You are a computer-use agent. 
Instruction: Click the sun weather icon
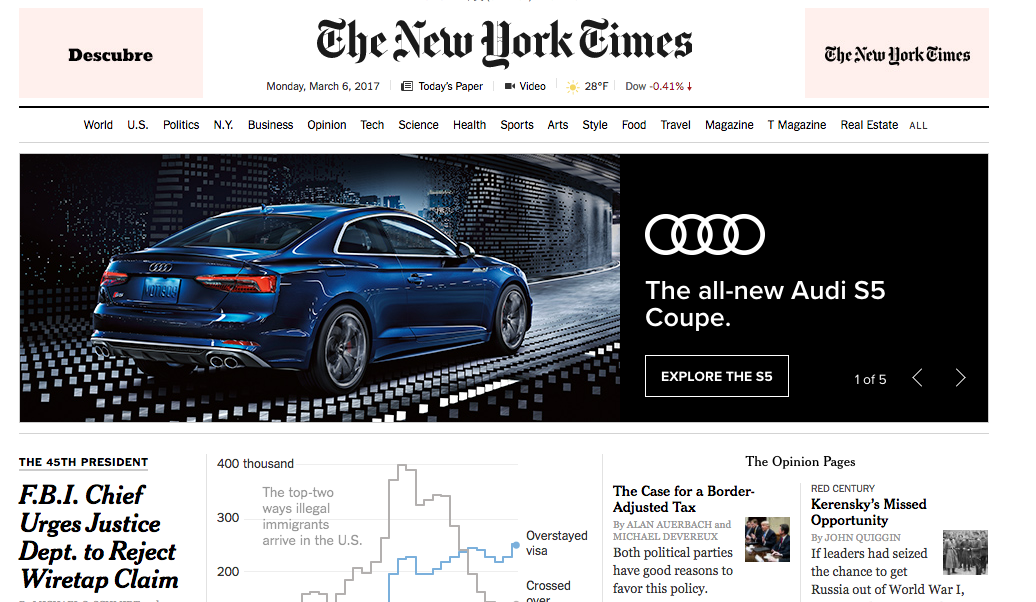tap(573, 87)
